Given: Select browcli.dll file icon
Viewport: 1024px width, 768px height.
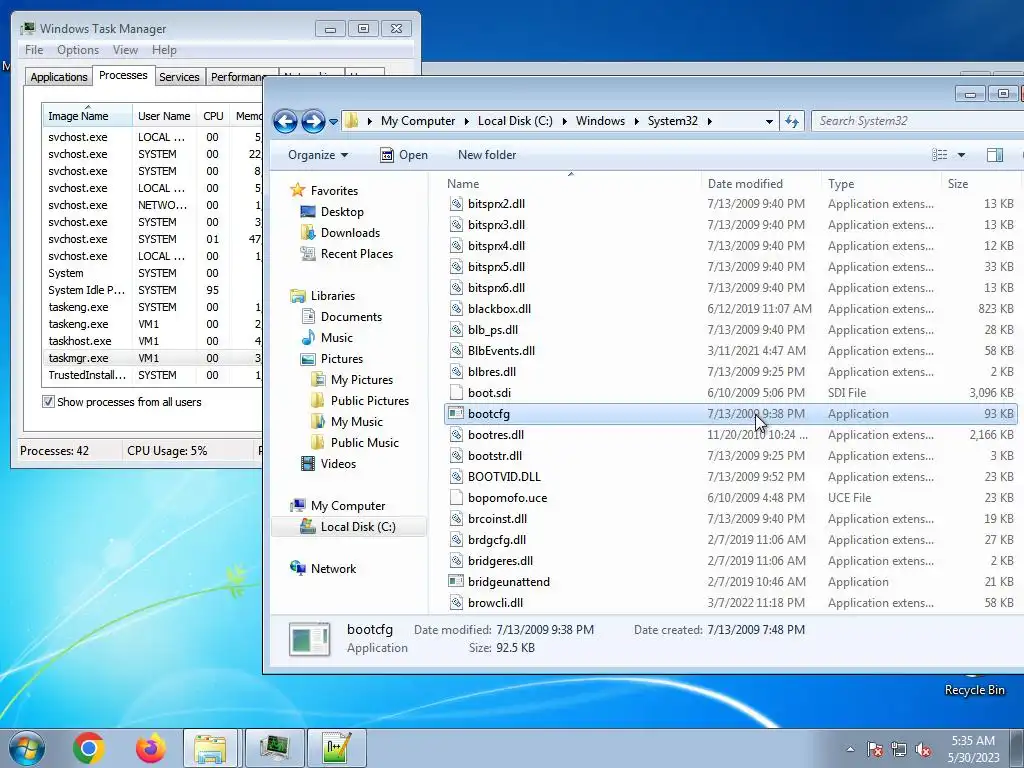Looking at the screenshot, I should click(456, 603).
